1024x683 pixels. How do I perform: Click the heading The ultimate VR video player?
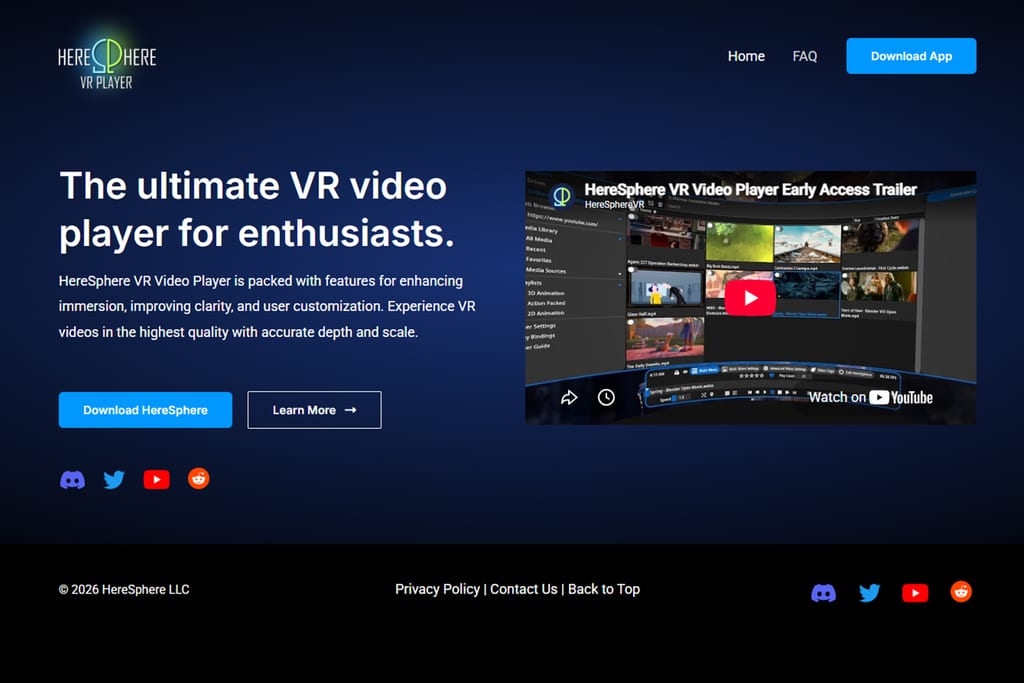[256, 210]
